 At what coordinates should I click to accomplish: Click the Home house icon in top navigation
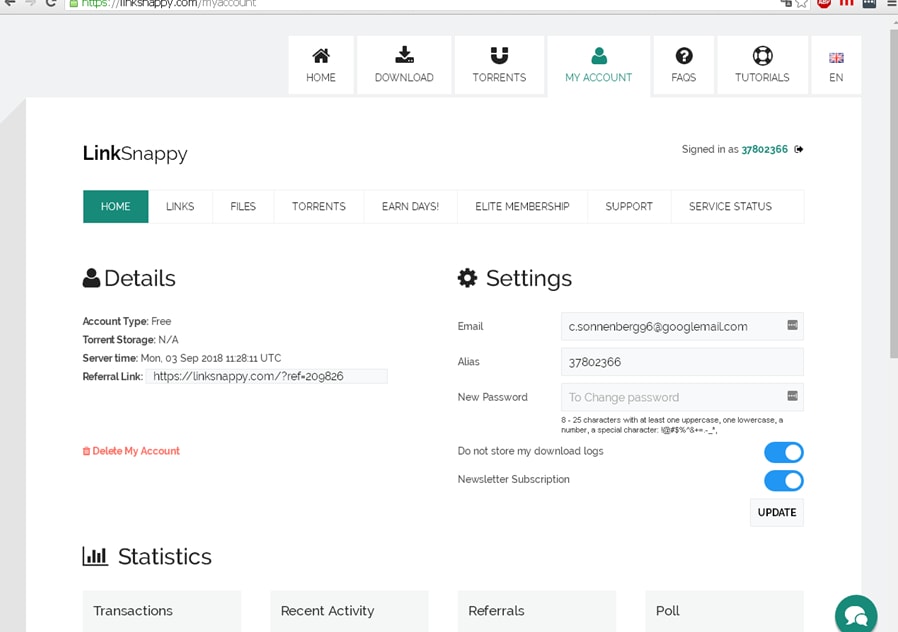(321, 56)
